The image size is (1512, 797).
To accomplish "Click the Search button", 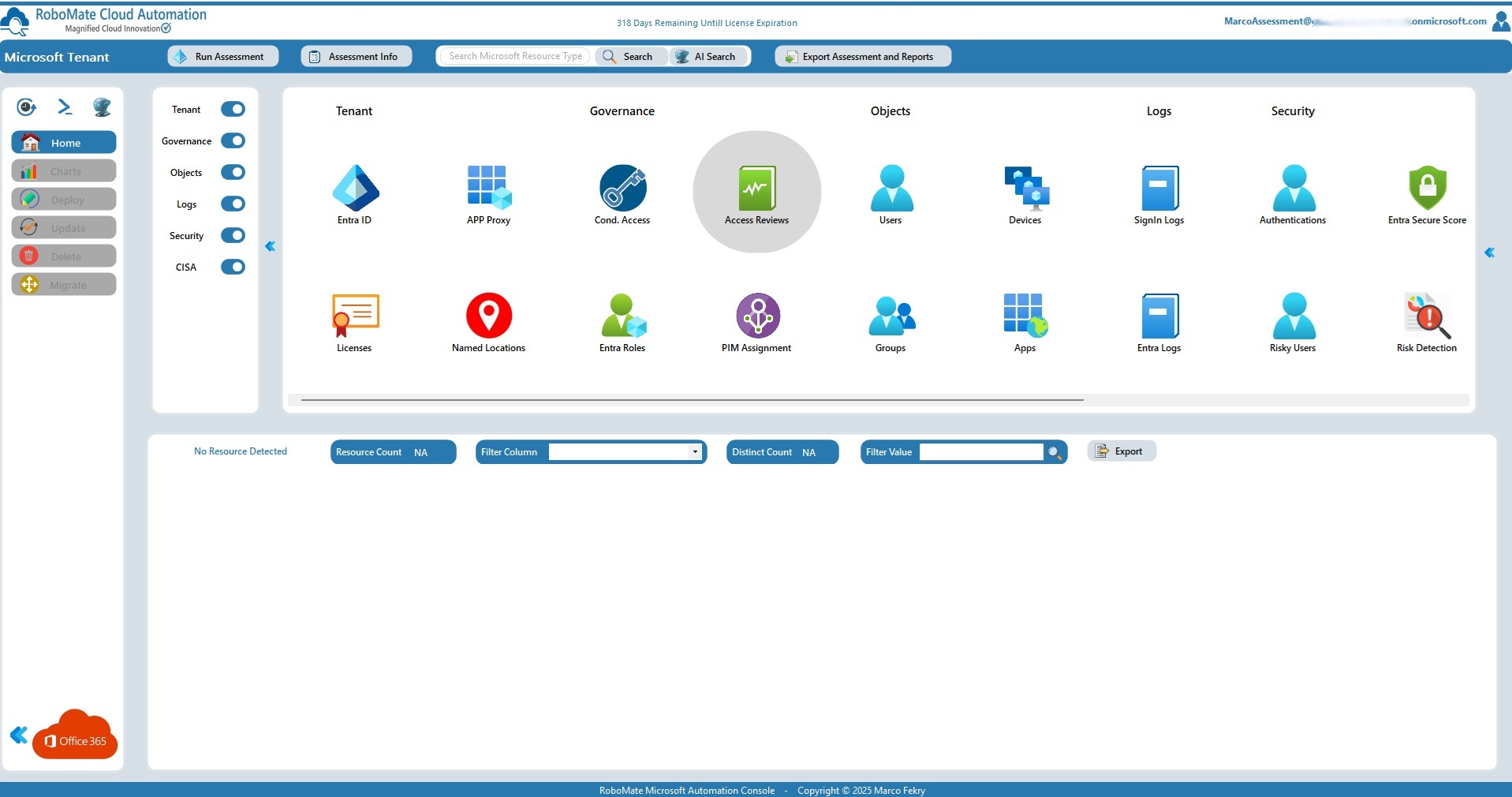I will [x=630, y=57].
